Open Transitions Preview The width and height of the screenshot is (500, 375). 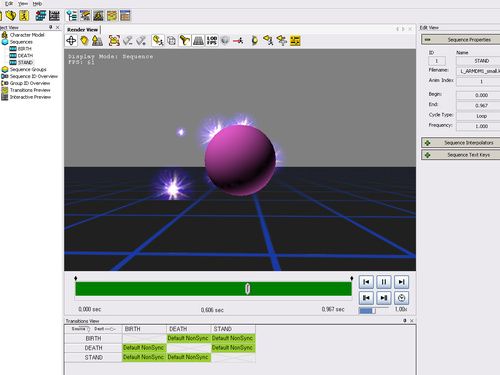30,90
